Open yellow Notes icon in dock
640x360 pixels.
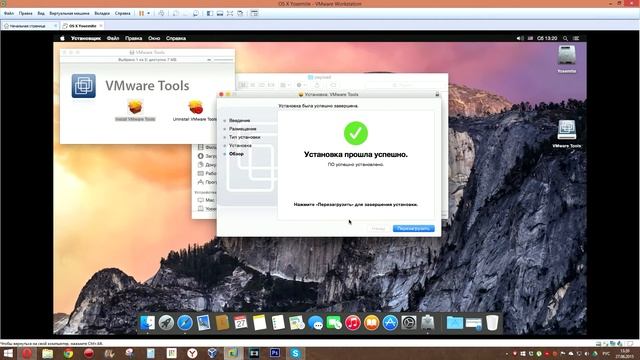tap(259, 323)
